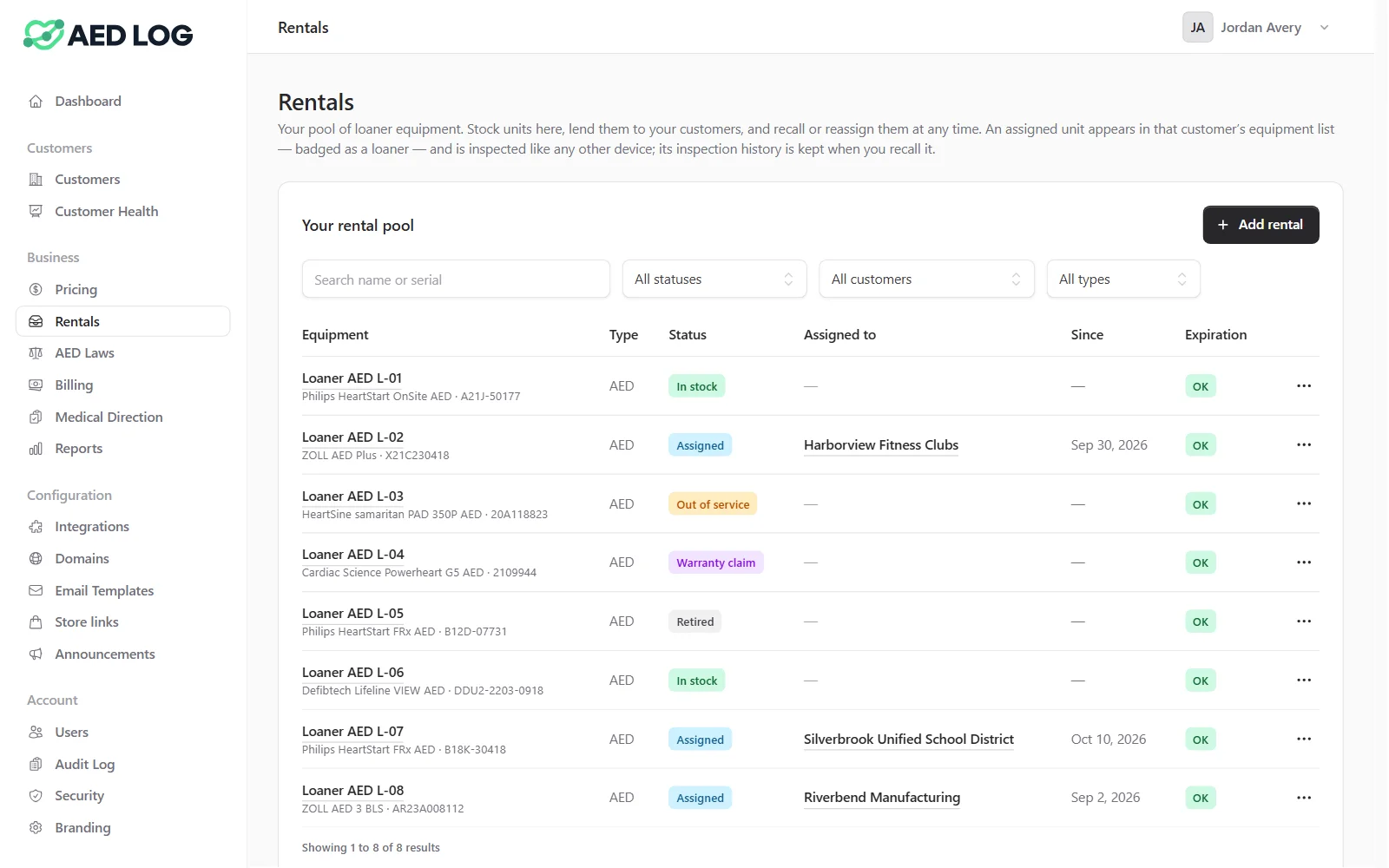Image resolution: width=1389 pixels, height=868 pixels.
Task: Click the Audit Log clipboard icon
Action: 36,765
